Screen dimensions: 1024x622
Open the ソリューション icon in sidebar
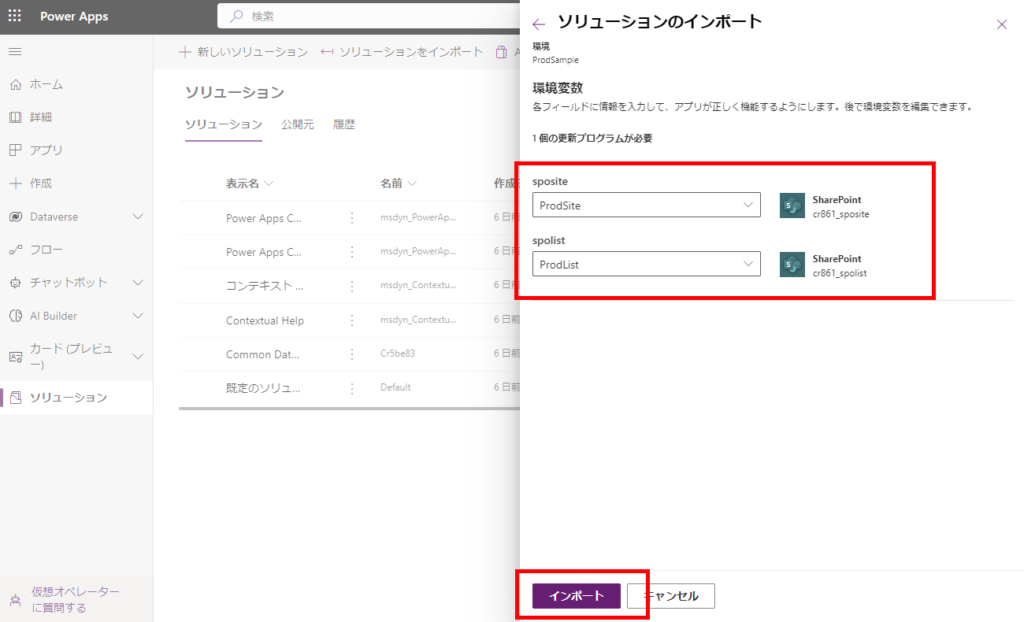click(x=16, y=397)
